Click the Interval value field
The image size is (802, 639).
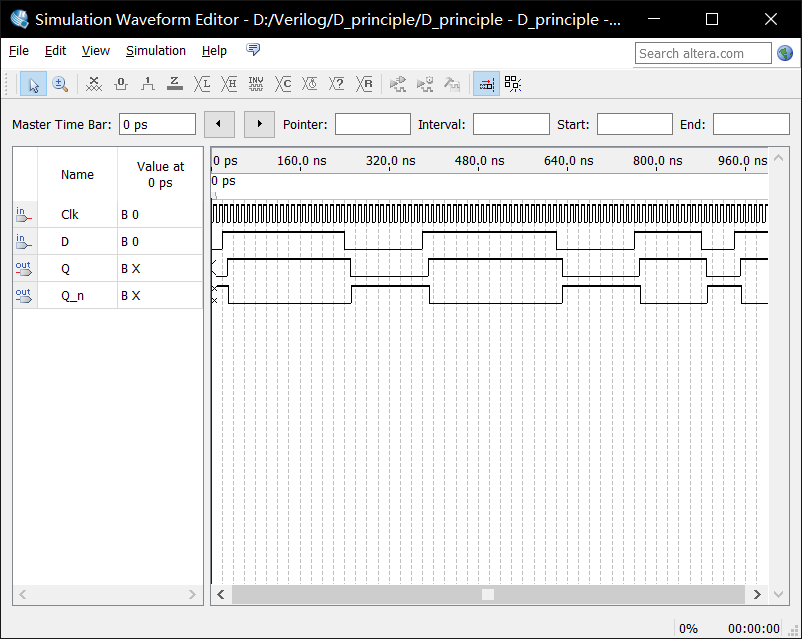tap(511, 124)
